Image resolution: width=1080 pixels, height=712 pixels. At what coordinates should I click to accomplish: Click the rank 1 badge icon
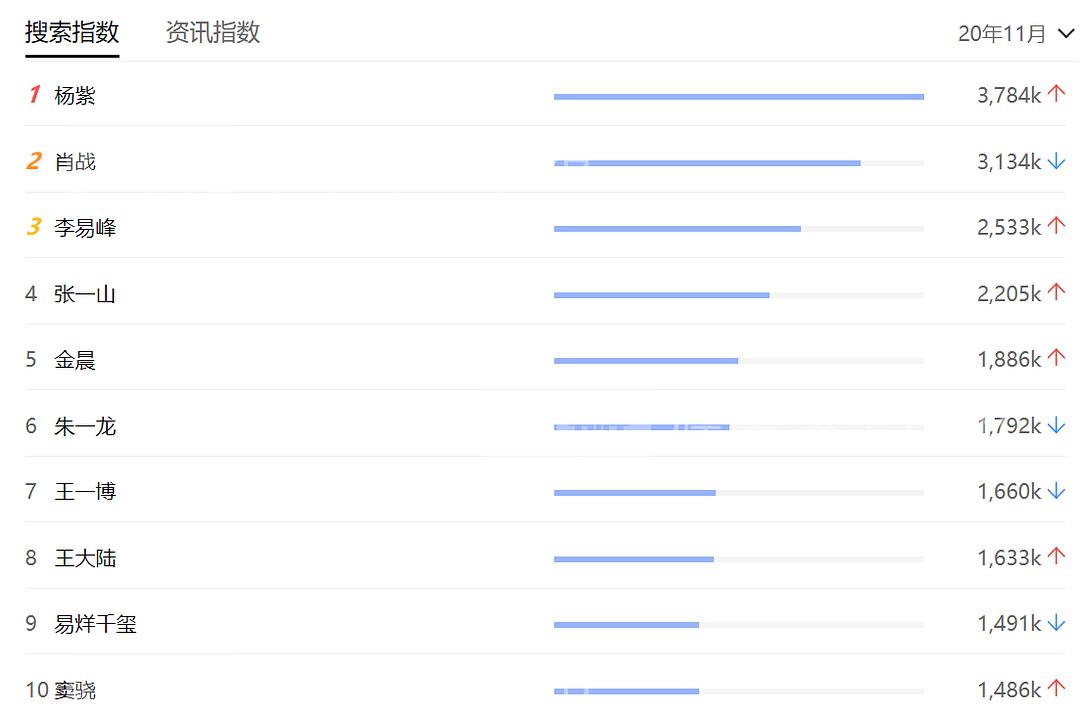(x=34, y=94)
